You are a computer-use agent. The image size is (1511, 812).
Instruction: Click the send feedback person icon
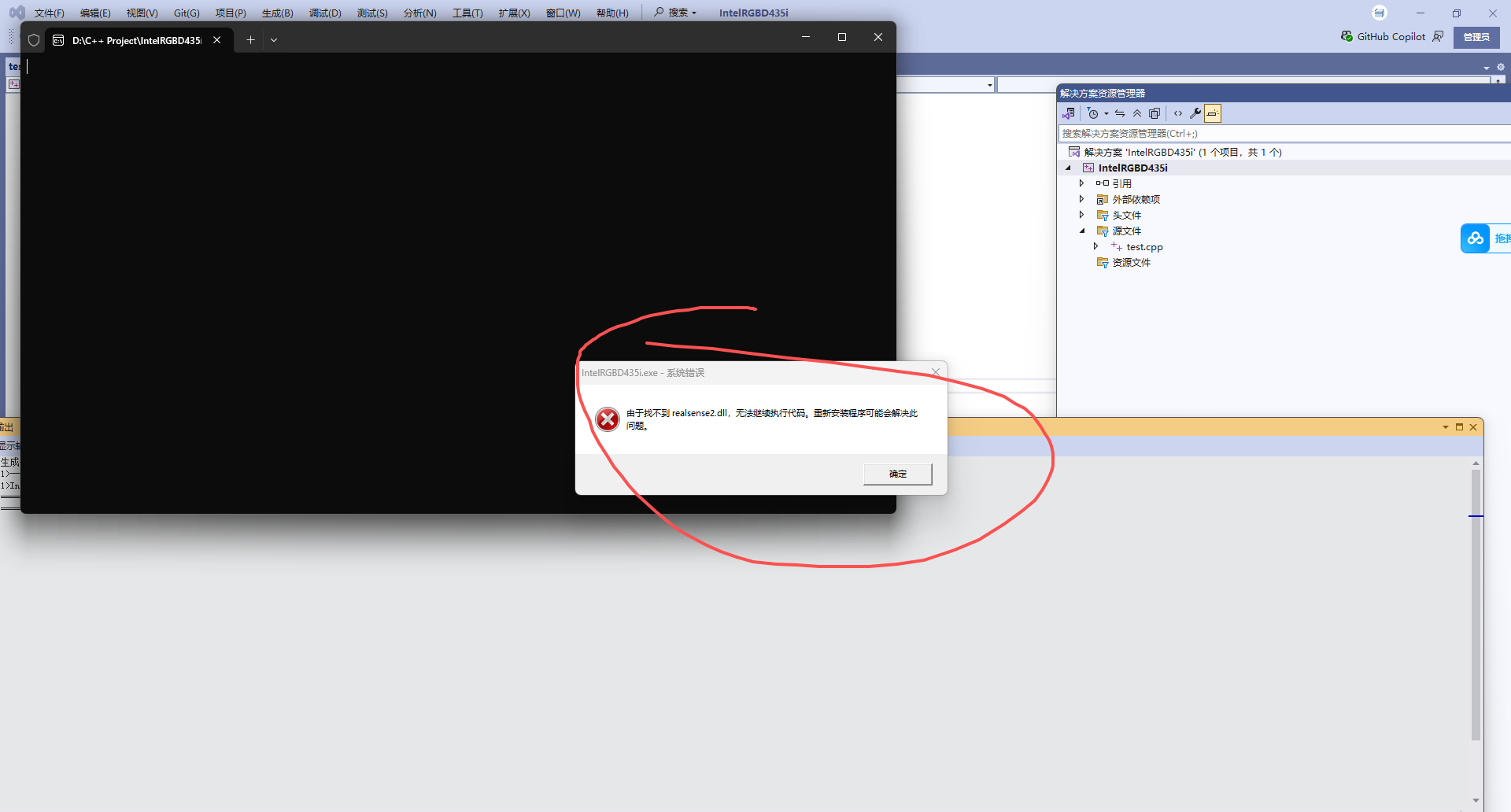[1438, 36]
